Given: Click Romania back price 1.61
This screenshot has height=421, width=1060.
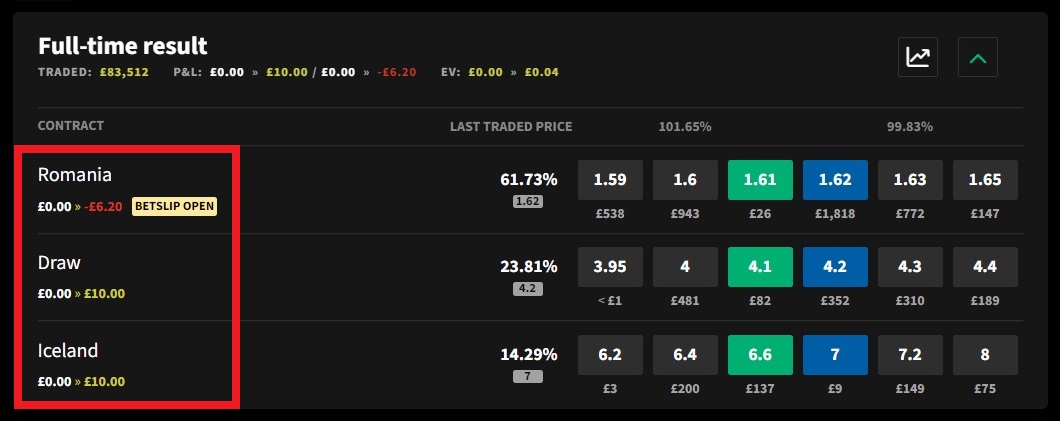Looking at the screenshot, I should click(760, 180).
